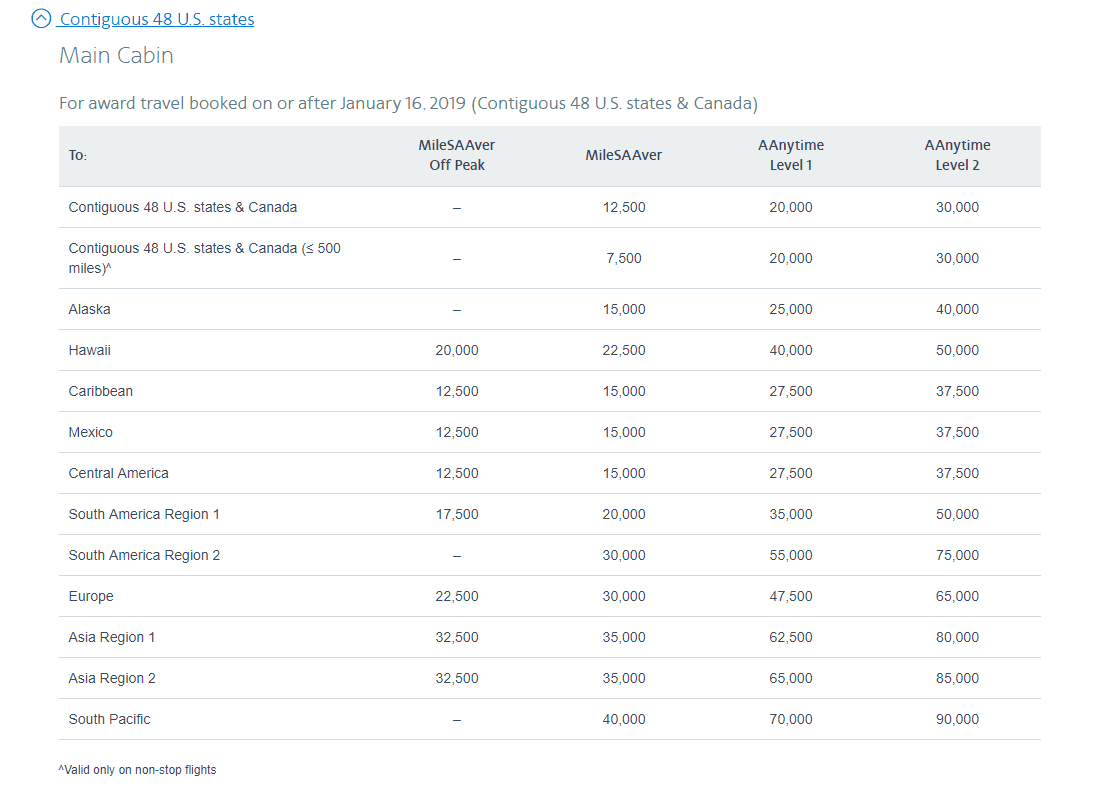1101x787 pixels.
Task: Select the Alaska row label
Action: tap(89, 309)
